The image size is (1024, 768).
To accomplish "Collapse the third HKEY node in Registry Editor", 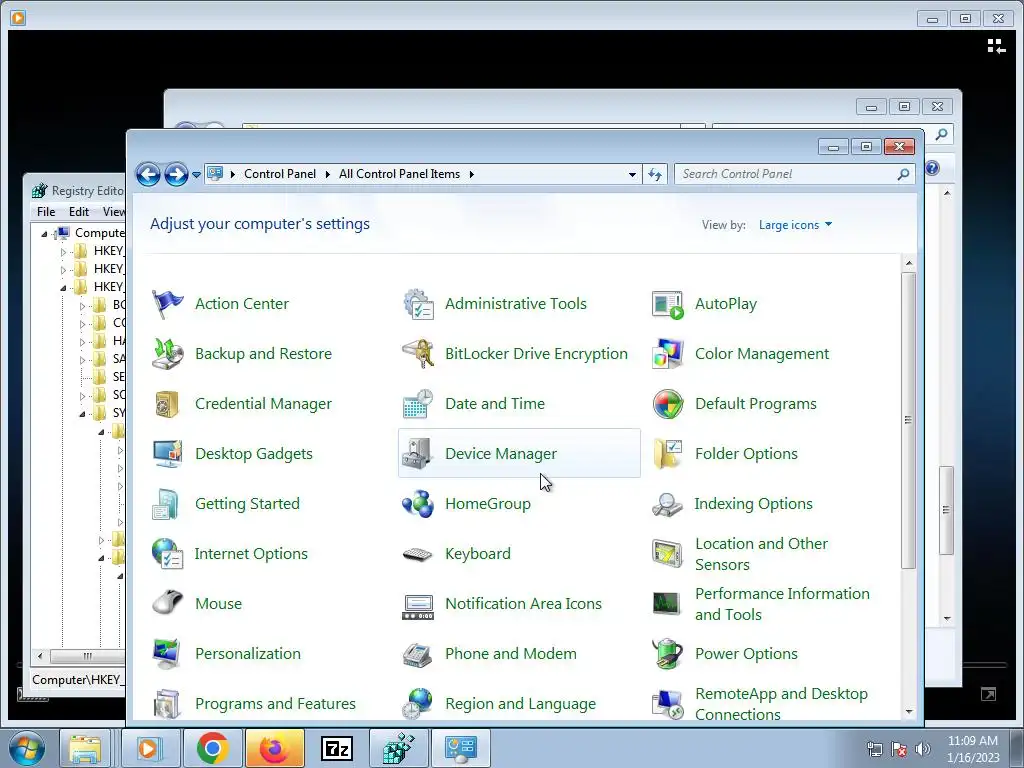I will click(x=63, y=287).
